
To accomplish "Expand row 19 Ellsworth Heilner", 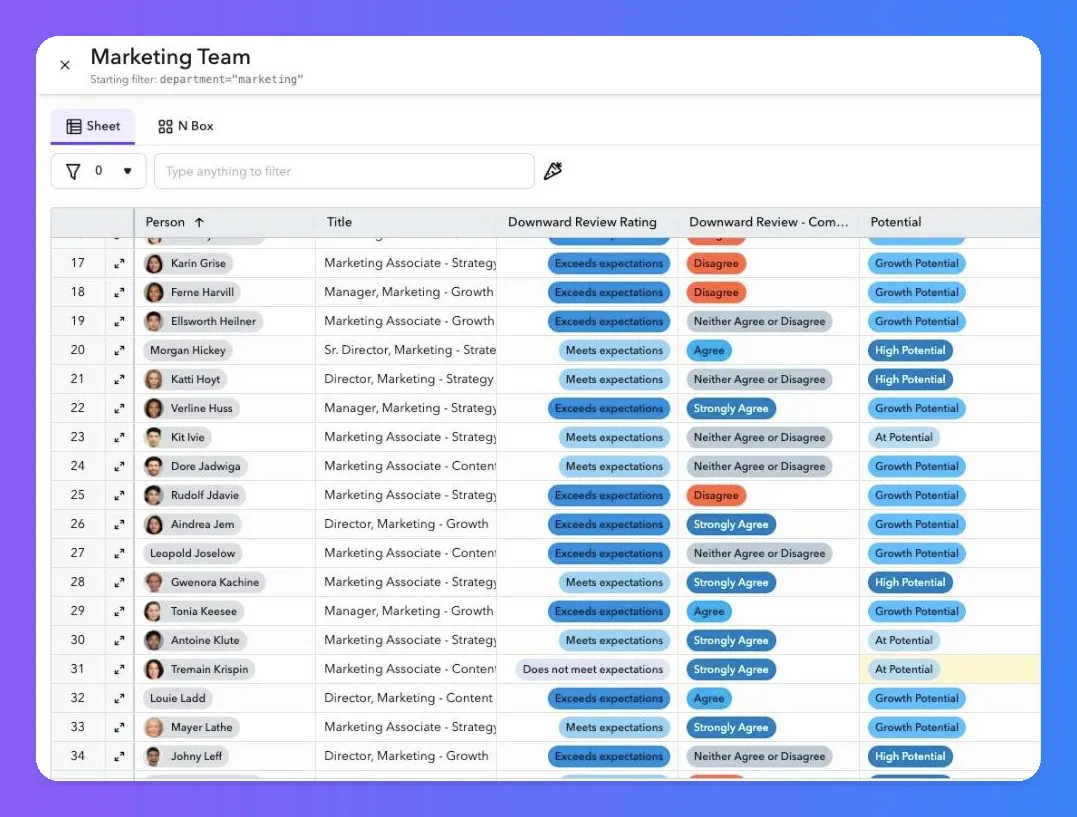I will coord(120,321).
